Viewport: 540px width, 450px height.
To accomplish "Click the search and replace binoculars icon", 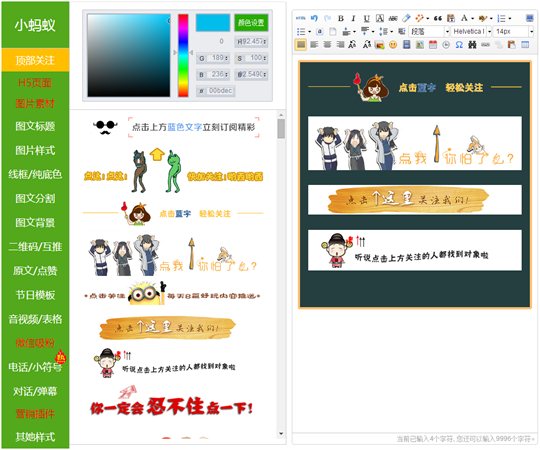I will (x=472, y=45).
